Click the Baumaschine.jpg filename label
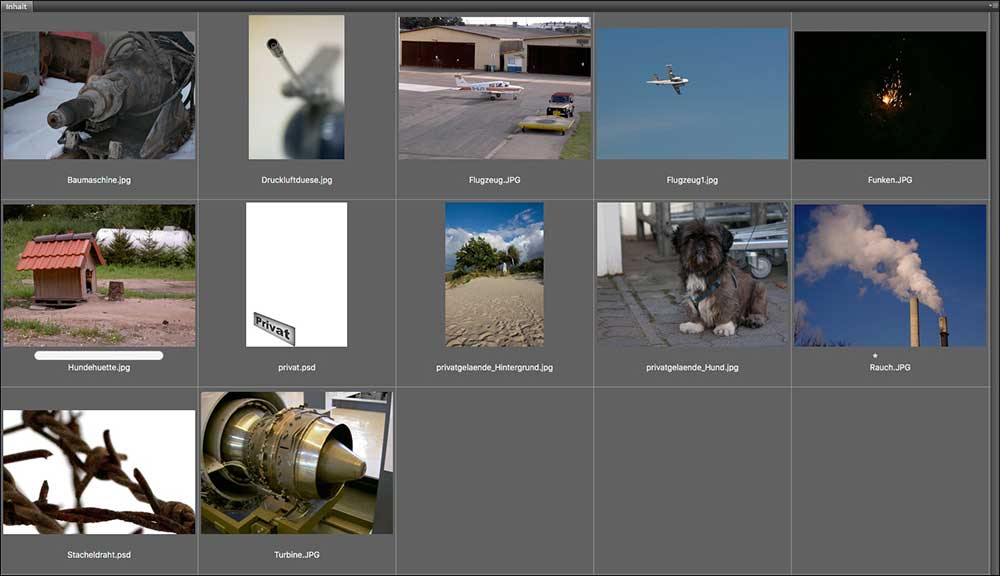This screenshot has width=1000, height=576. point(99,180)
